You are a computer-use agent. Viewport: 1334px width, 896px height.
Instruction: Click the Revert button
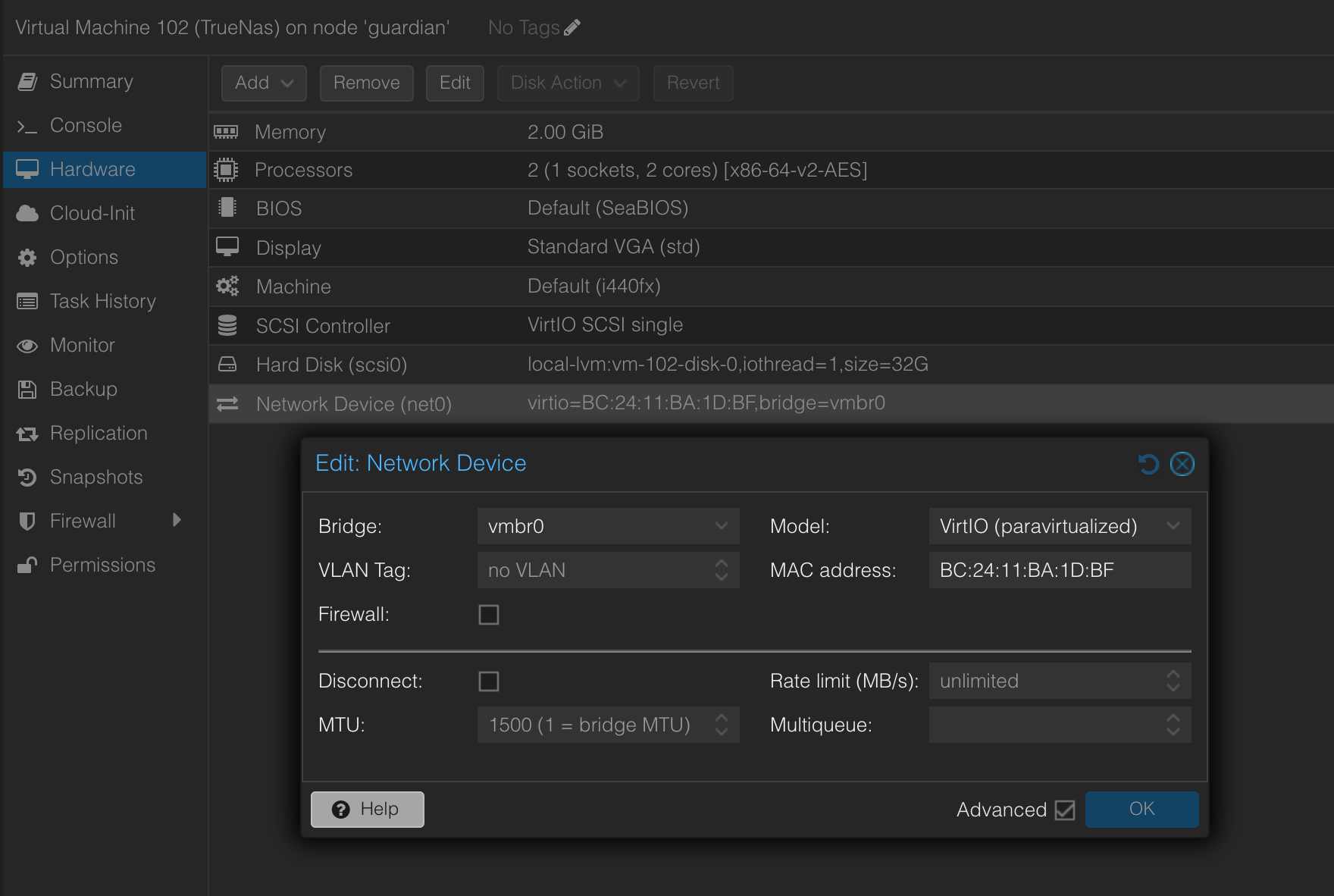(x=694, y=83)
